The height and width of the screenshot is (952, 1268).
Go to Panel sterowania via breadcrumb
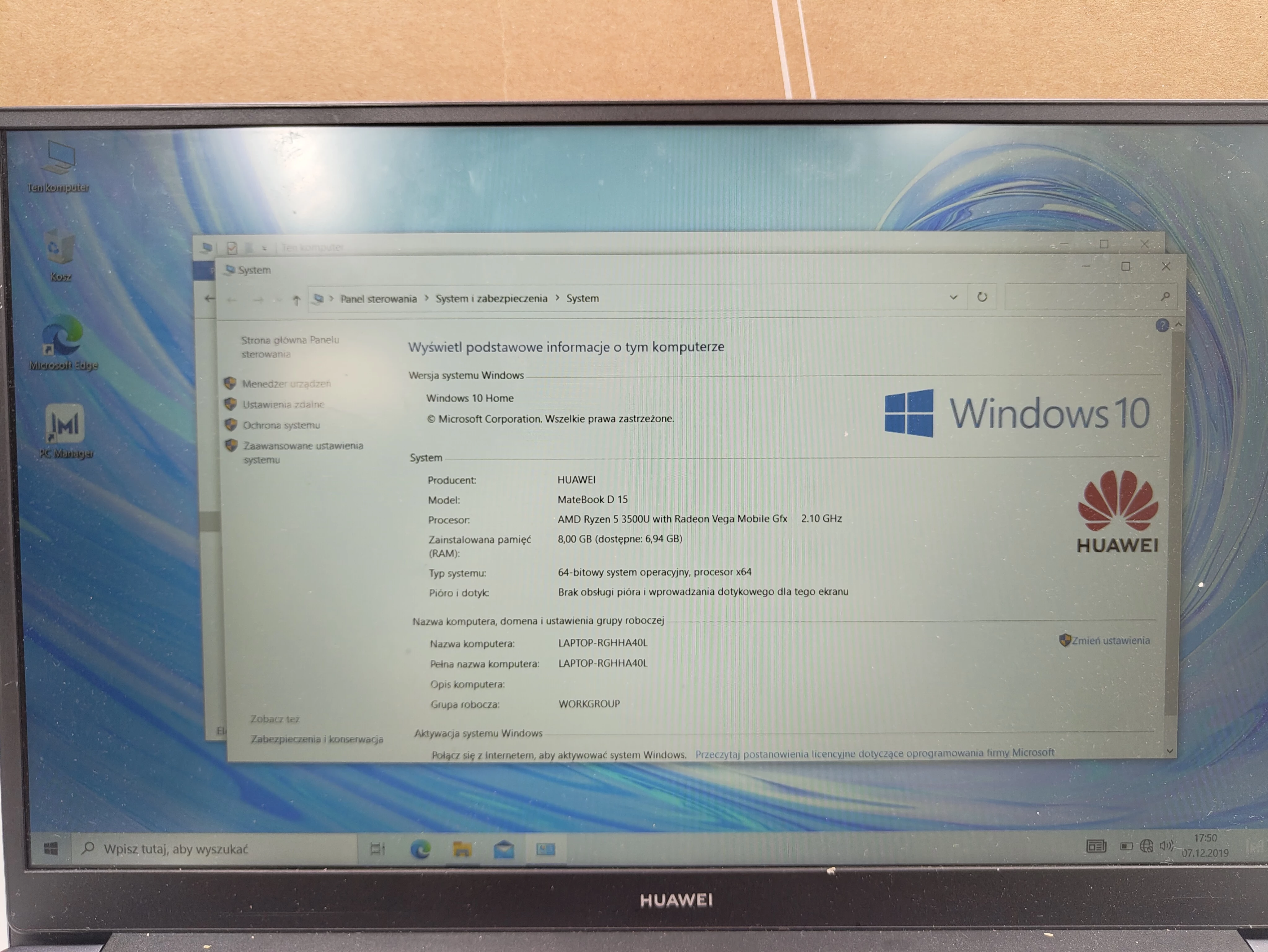click(379, 299)
